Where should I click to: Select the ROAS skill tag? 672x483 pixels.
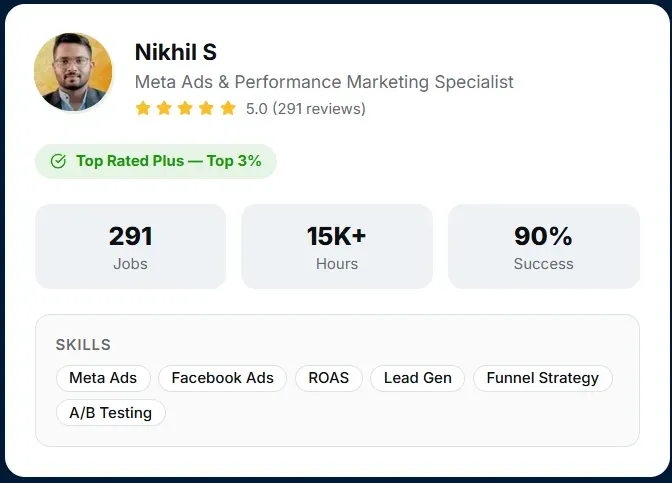pos(329,378)
